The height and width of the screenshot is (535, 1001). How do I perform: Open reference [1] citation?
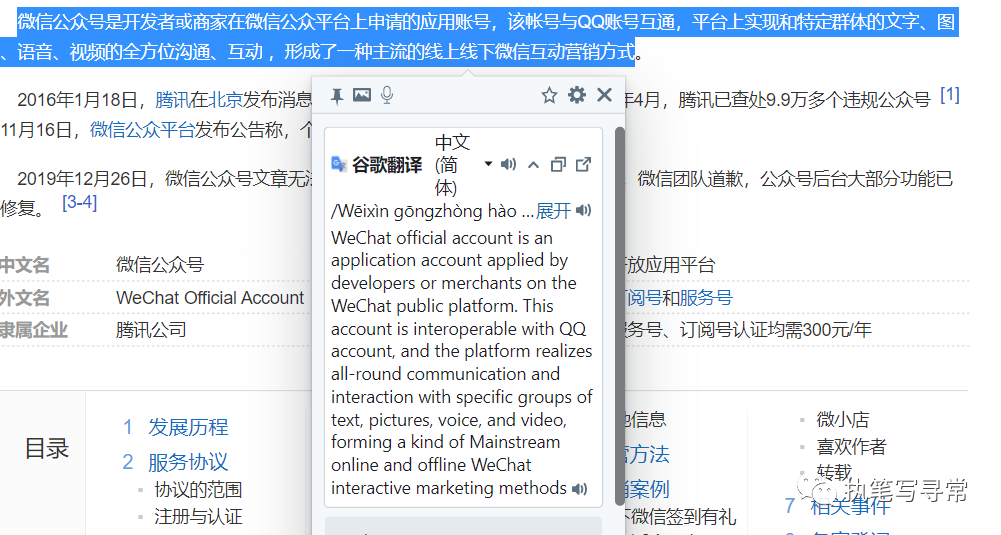950,95
